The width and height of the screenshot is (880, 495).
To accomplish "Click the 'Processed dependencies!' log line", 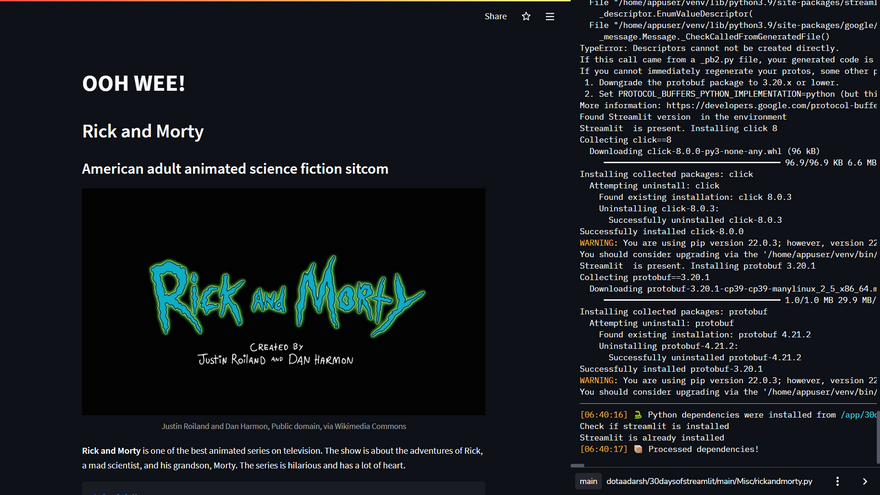I will (703, 449).
